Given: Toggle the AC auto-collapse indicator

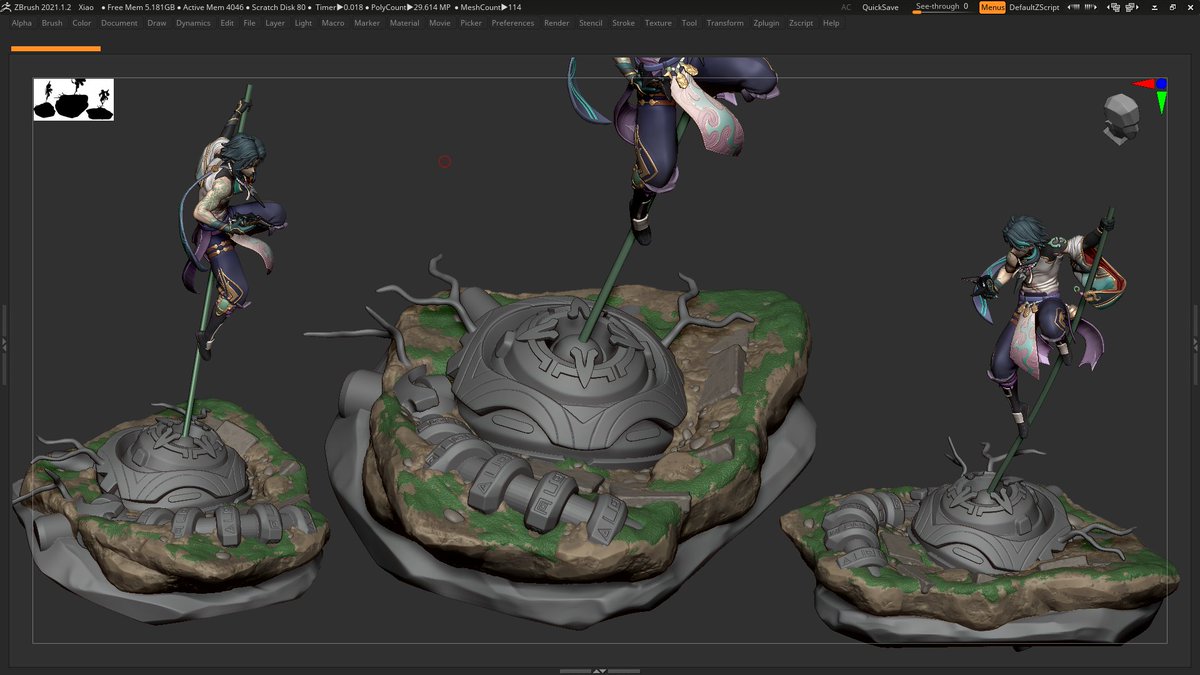Looking at the screenshot, I should [x=846, y=7].
